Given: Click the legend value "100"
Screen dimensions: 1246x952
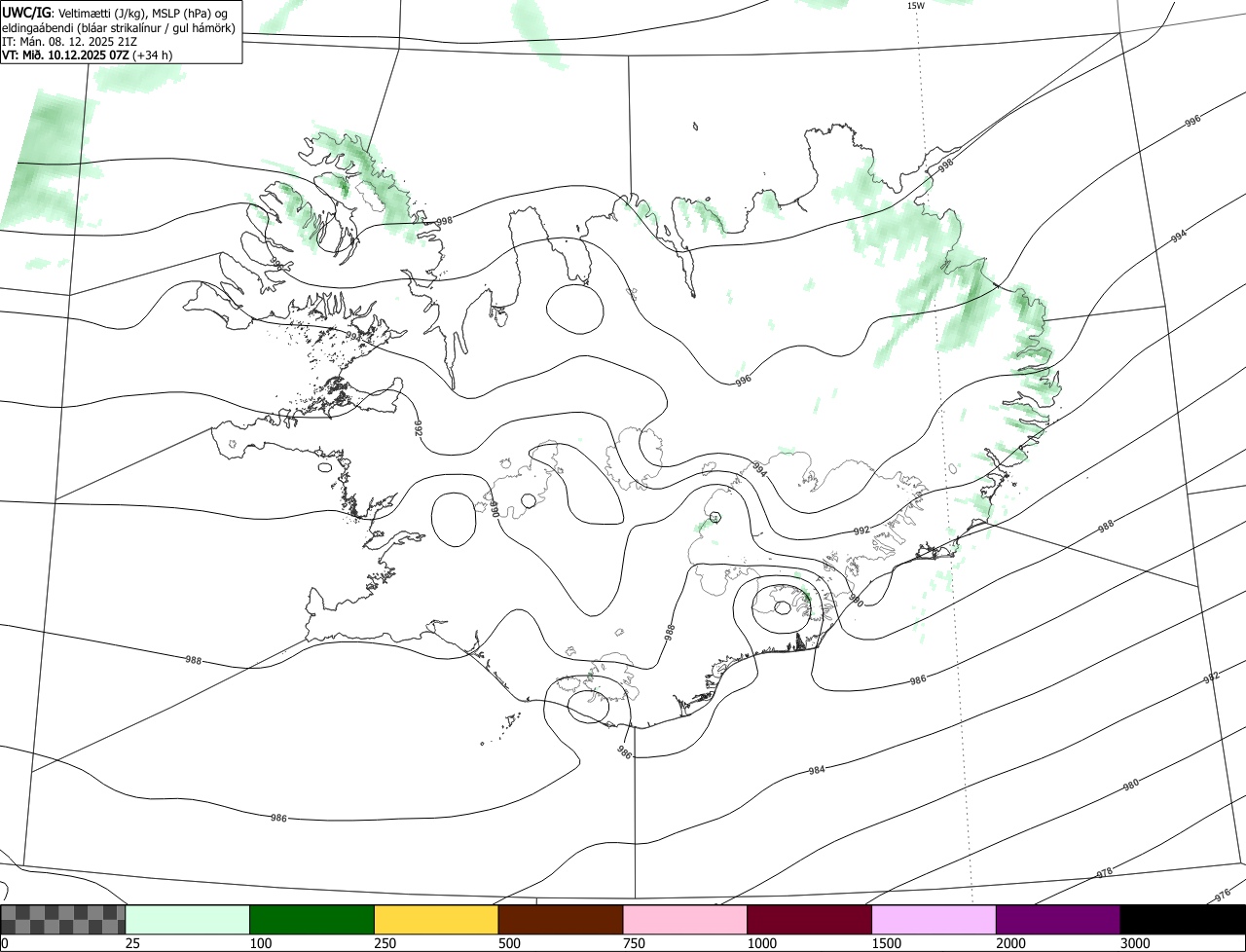Looking at the screenshot, I should (259, 943).
